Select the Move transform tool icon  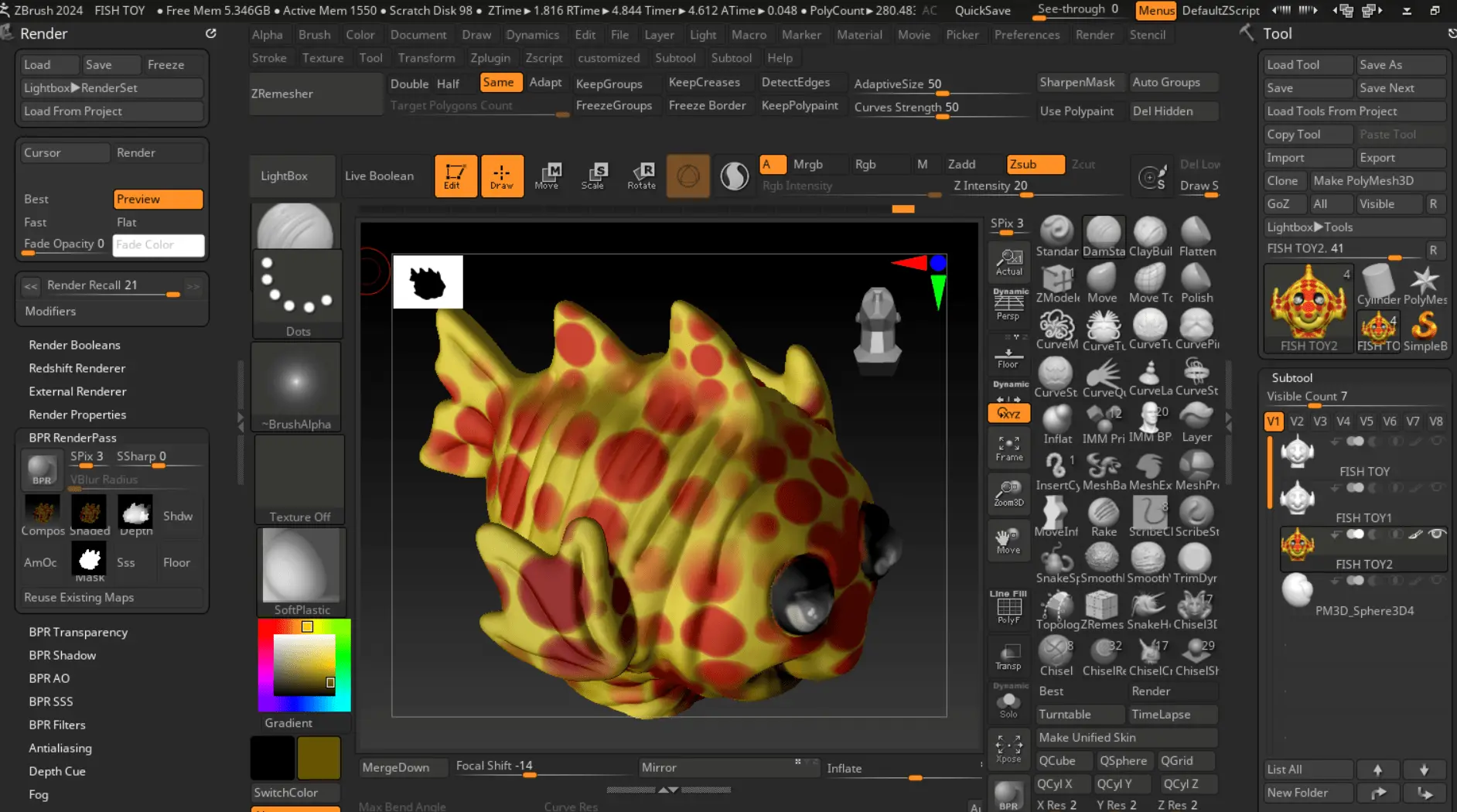point(547,176)
